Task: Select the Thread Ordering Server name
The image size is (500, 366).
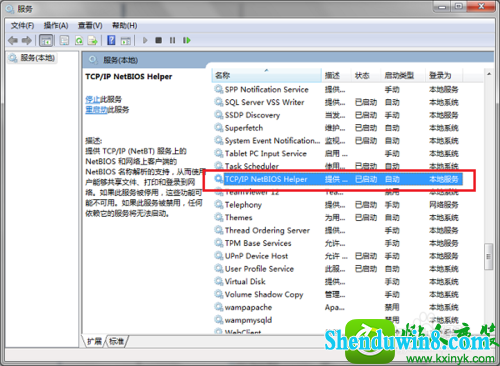Action: 267,230
